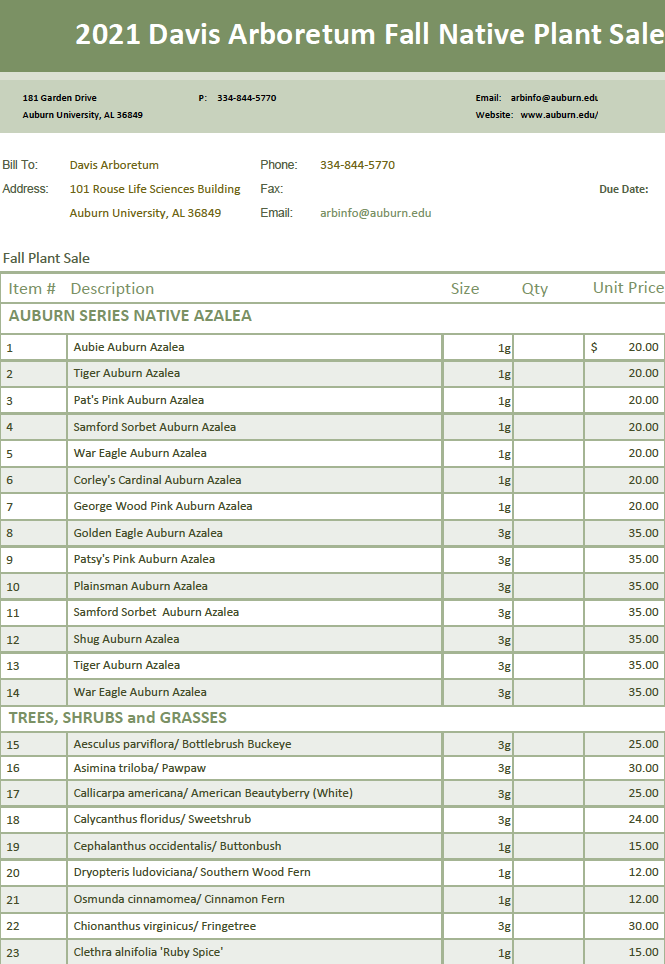Click the AUBURN SERIES NATIVE AZALEA section heading

pyautogui.click(x=130, y=316)
